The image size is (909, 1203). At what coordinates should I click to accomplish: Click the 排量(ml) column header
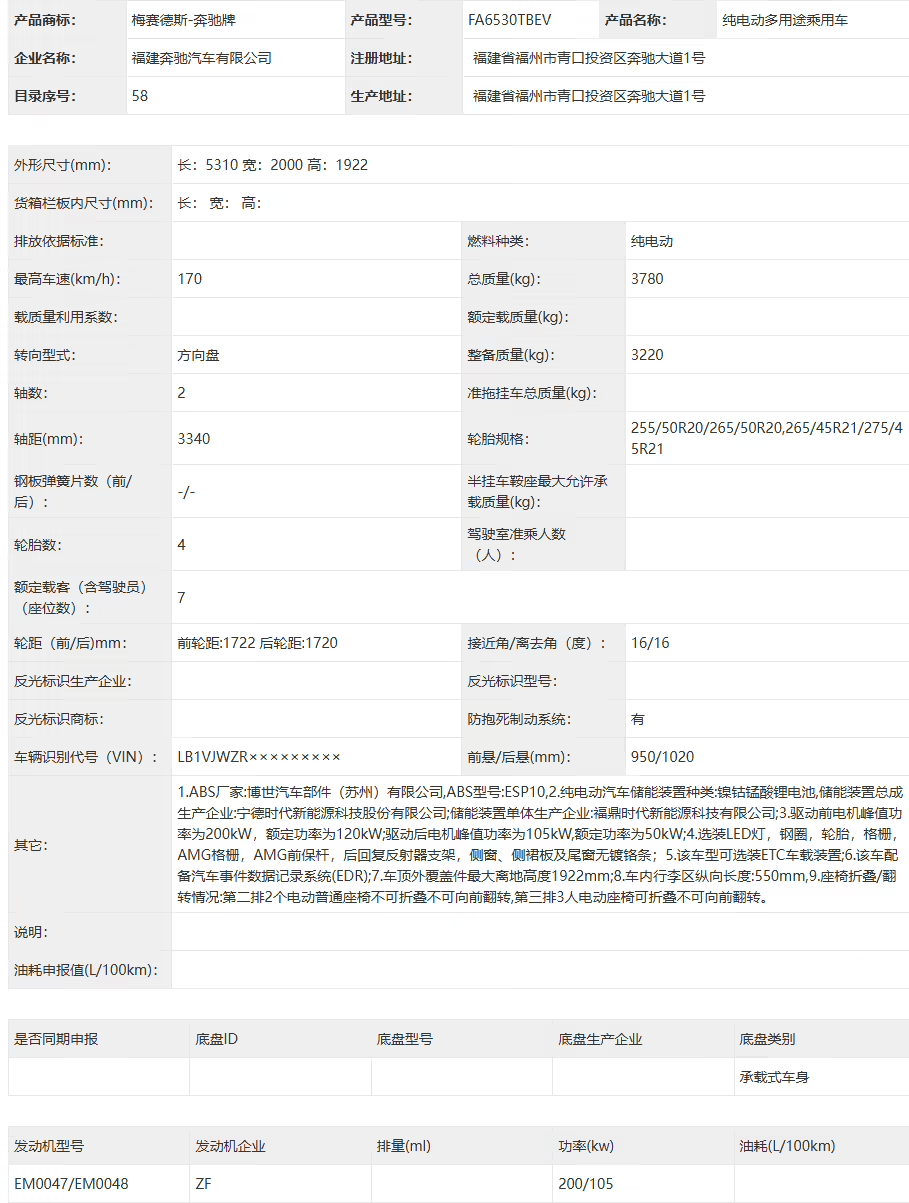403,1146
